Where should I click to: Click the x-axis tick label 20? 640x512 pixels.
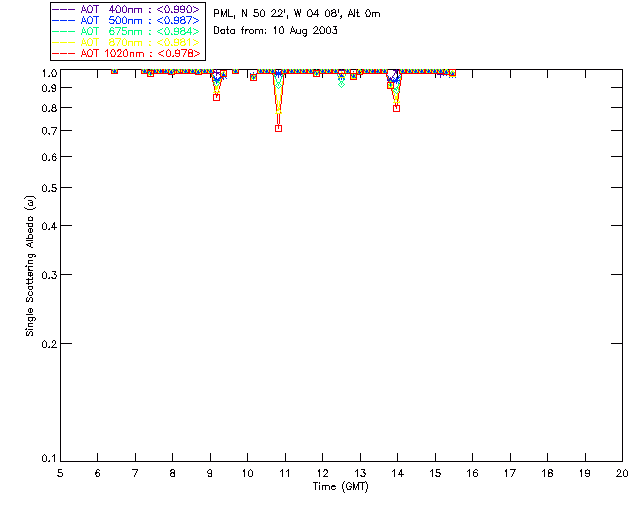tap(622, 473)
